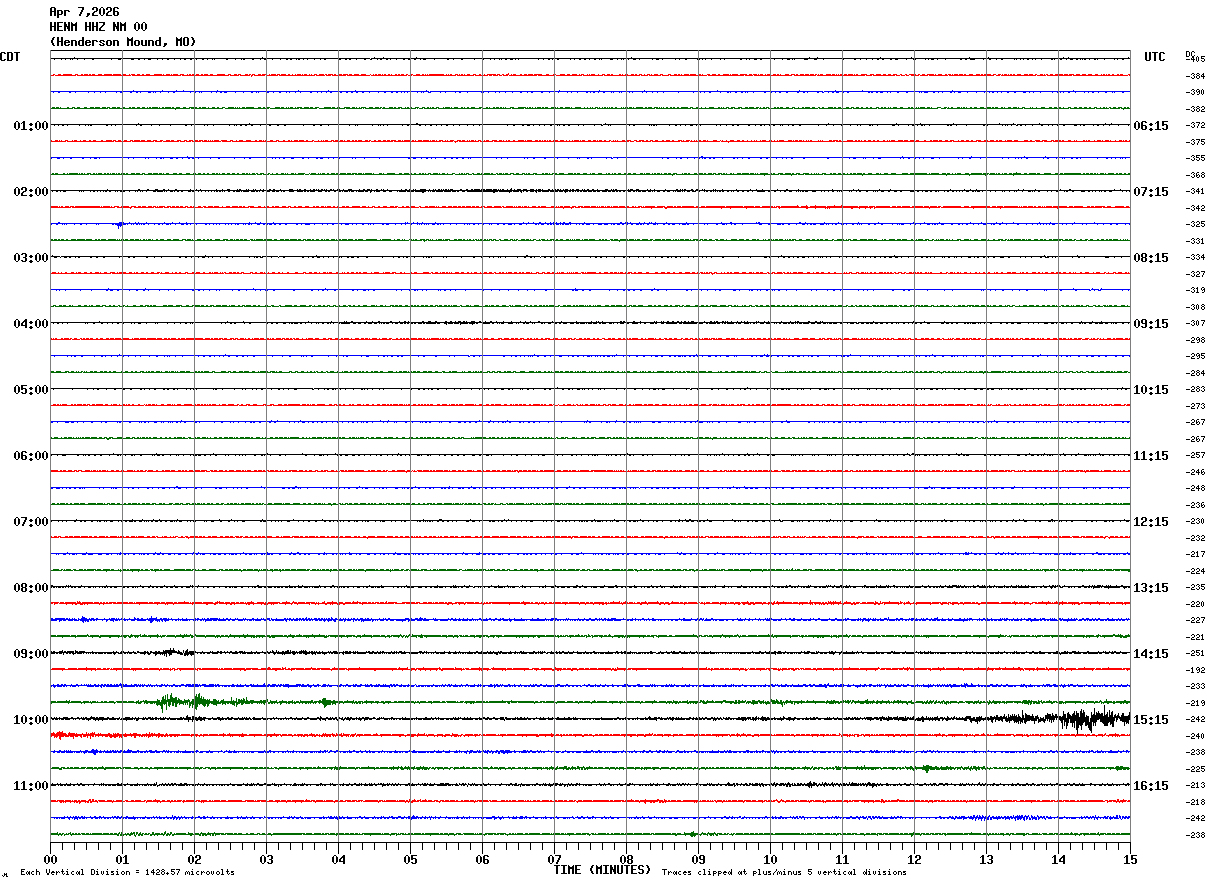Image resolution: width=1210 pixels, height=886 pixels.
Task: Click the UTC timezone label
Action: [1154, 57]
